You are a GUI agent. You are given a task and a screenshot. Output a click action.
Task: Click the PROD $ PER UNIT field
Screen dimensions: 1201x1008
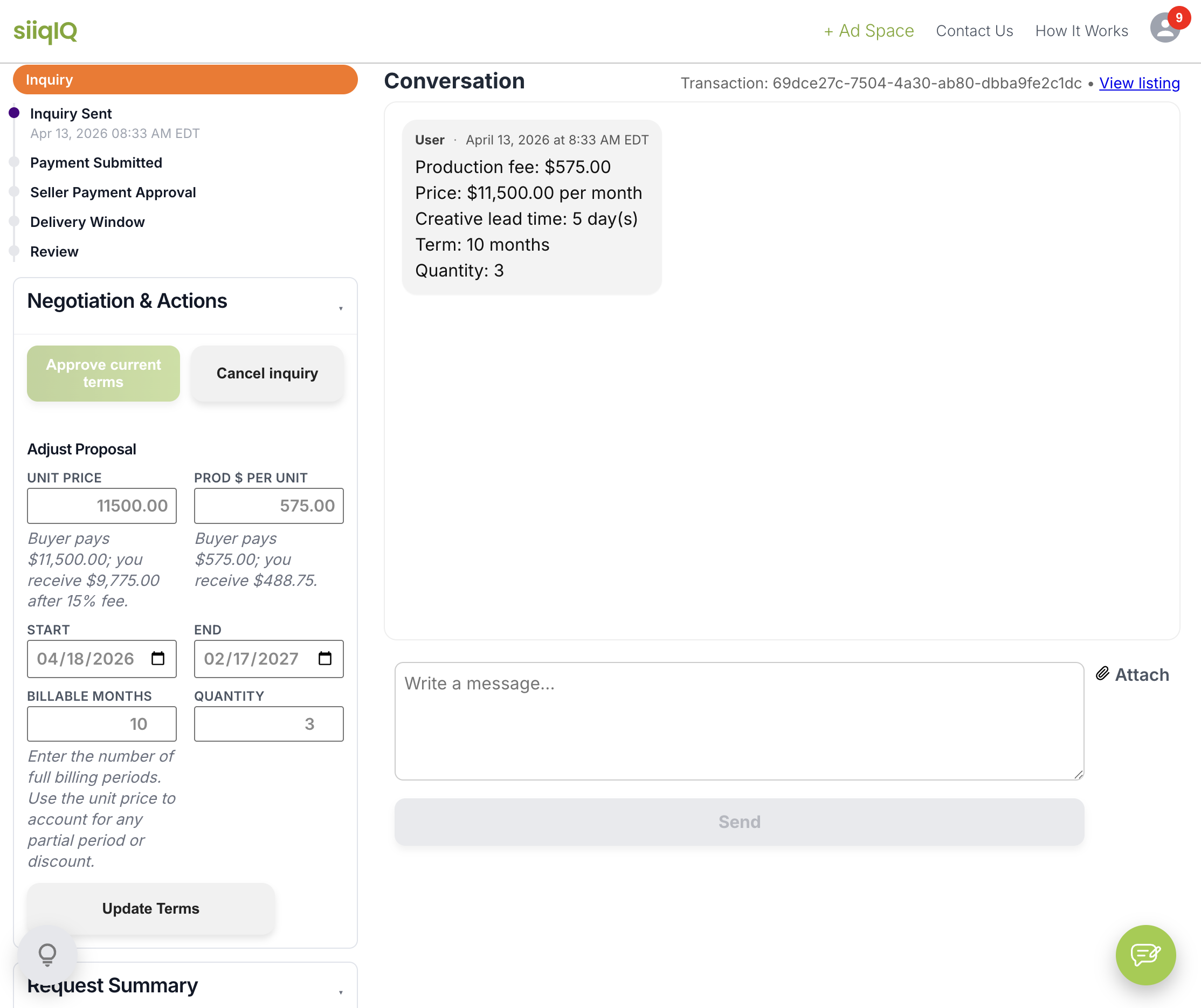[x=269, y=506]
